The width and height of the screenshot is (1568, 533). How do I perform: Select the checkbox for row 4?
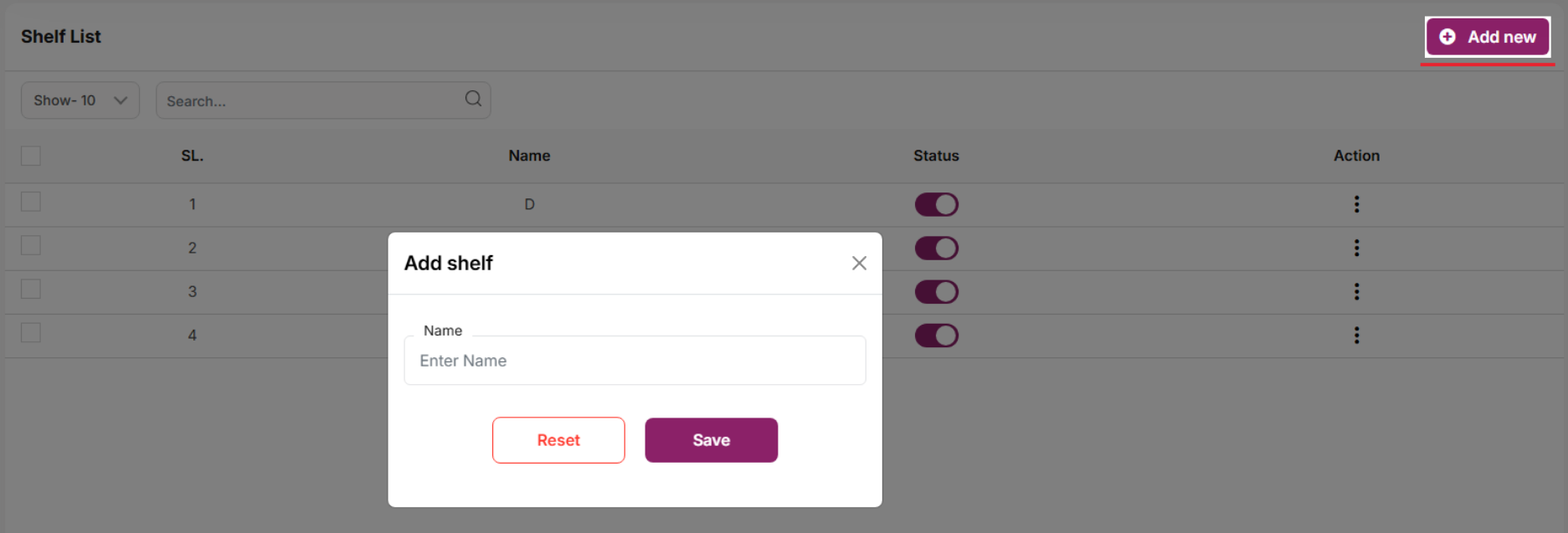(x=31, y=333)
